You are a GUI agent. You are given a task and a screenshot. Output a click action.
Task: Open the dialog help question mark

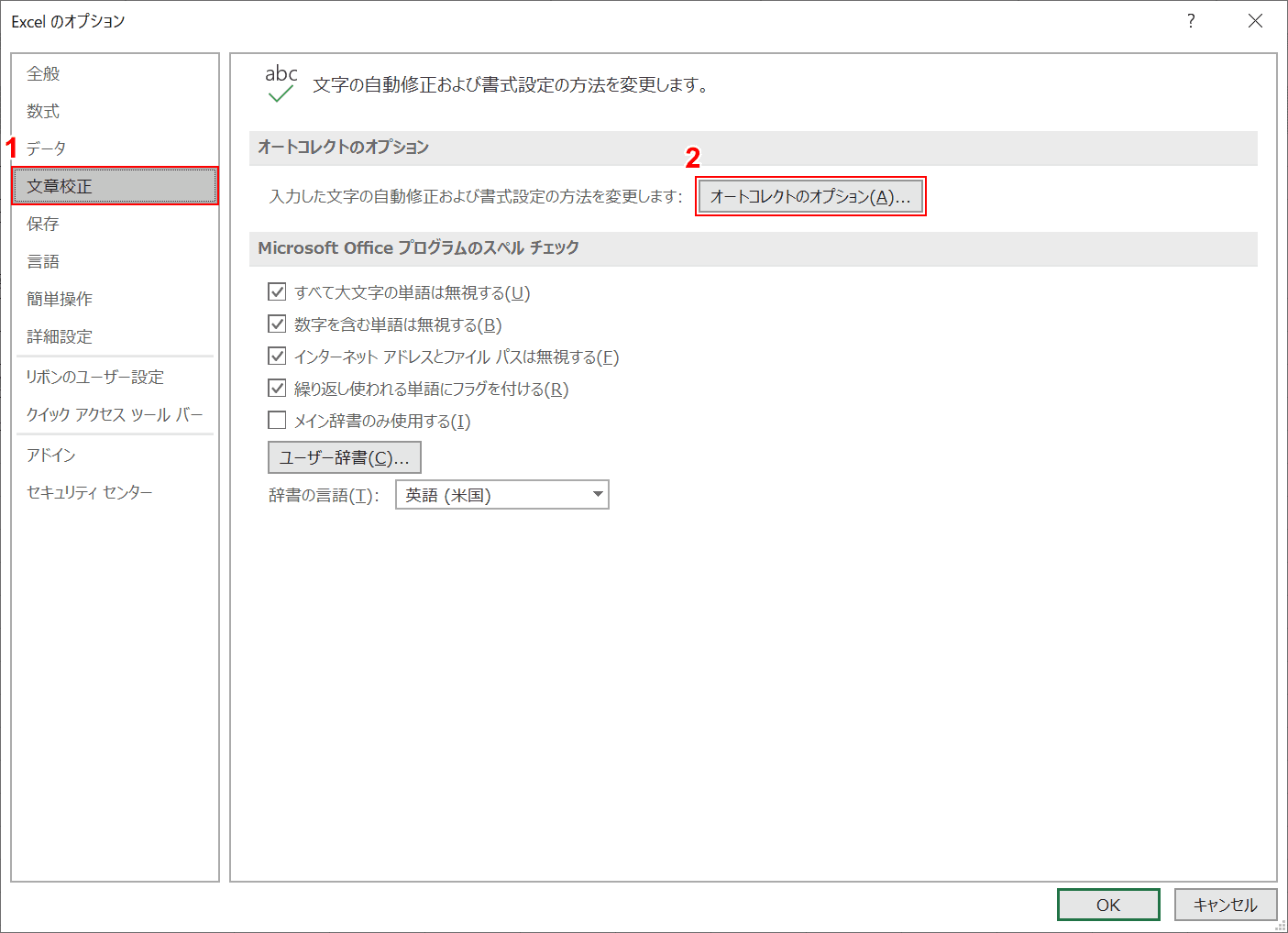[1191, 21]
